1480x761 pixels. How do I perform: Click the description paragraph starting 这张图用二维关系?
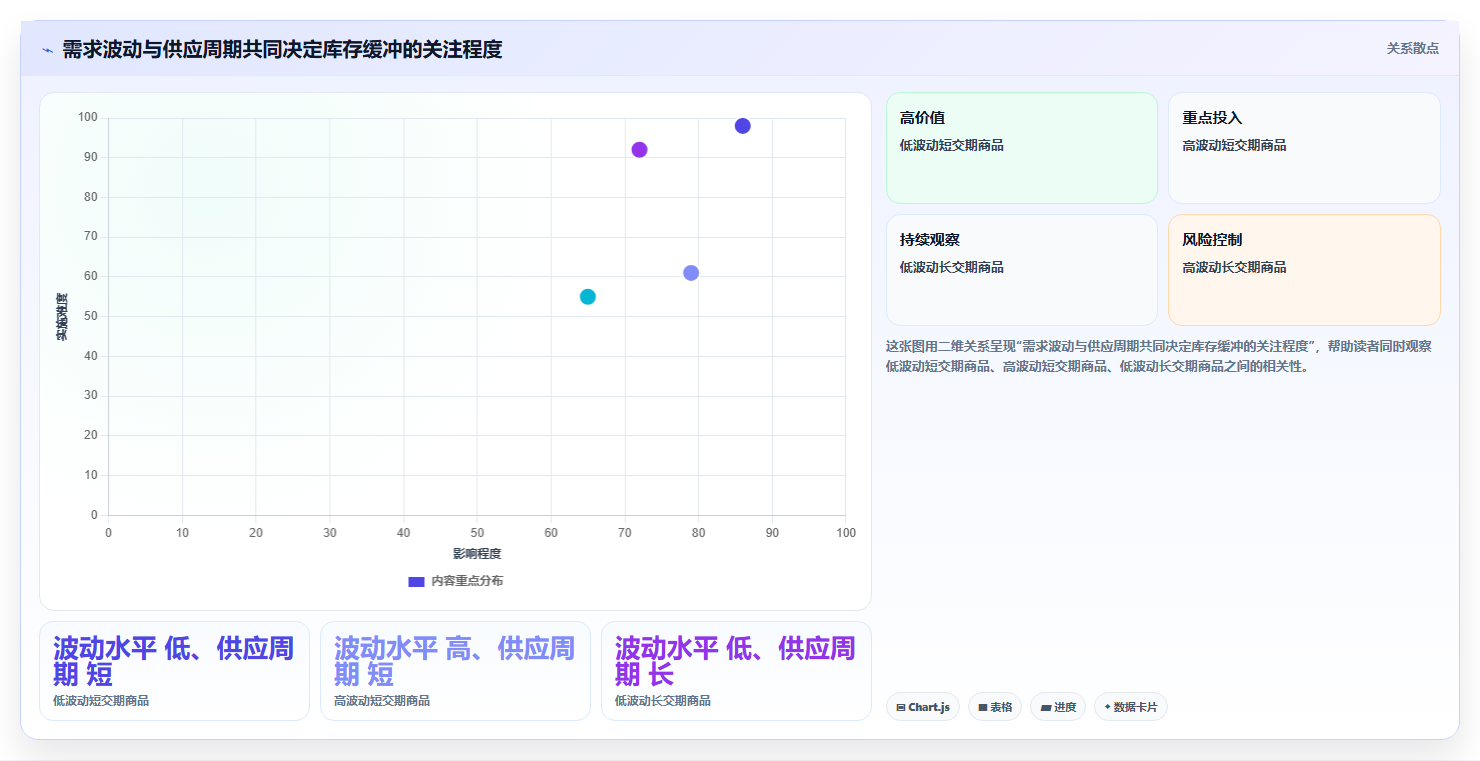click(1159, 356)
